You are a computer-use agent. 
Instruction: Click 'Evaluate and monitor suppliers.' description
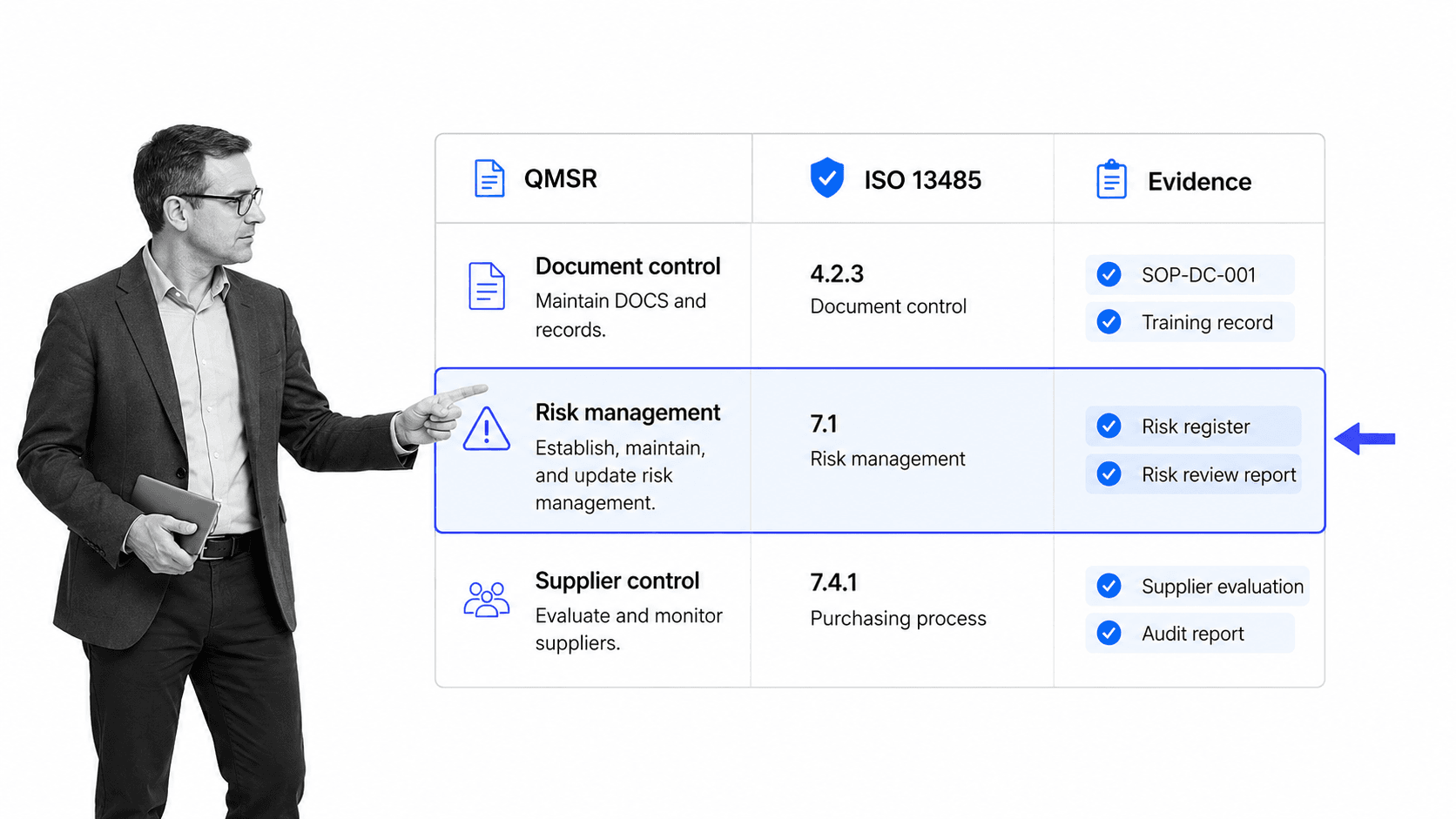click(629, 629)
